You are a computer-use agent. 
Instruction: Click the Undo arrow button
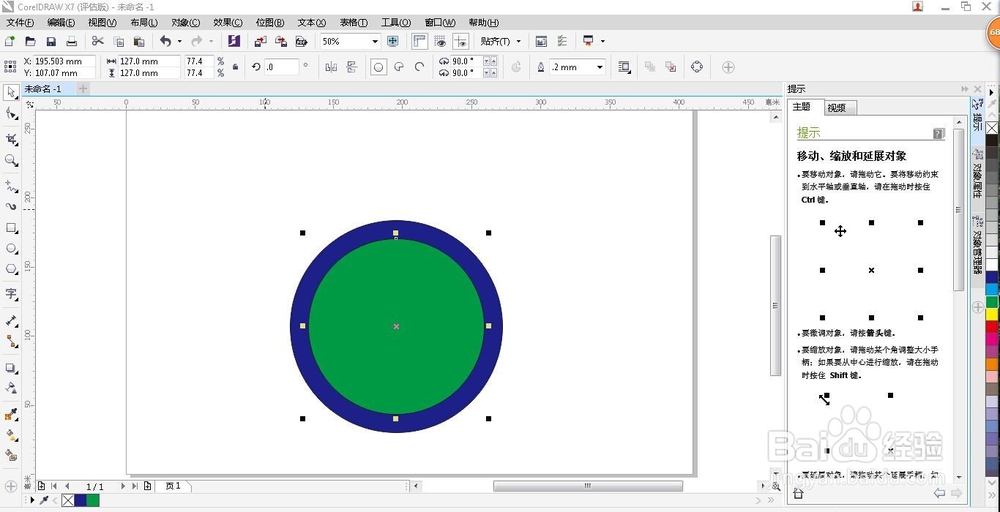(x=165, y=41)
